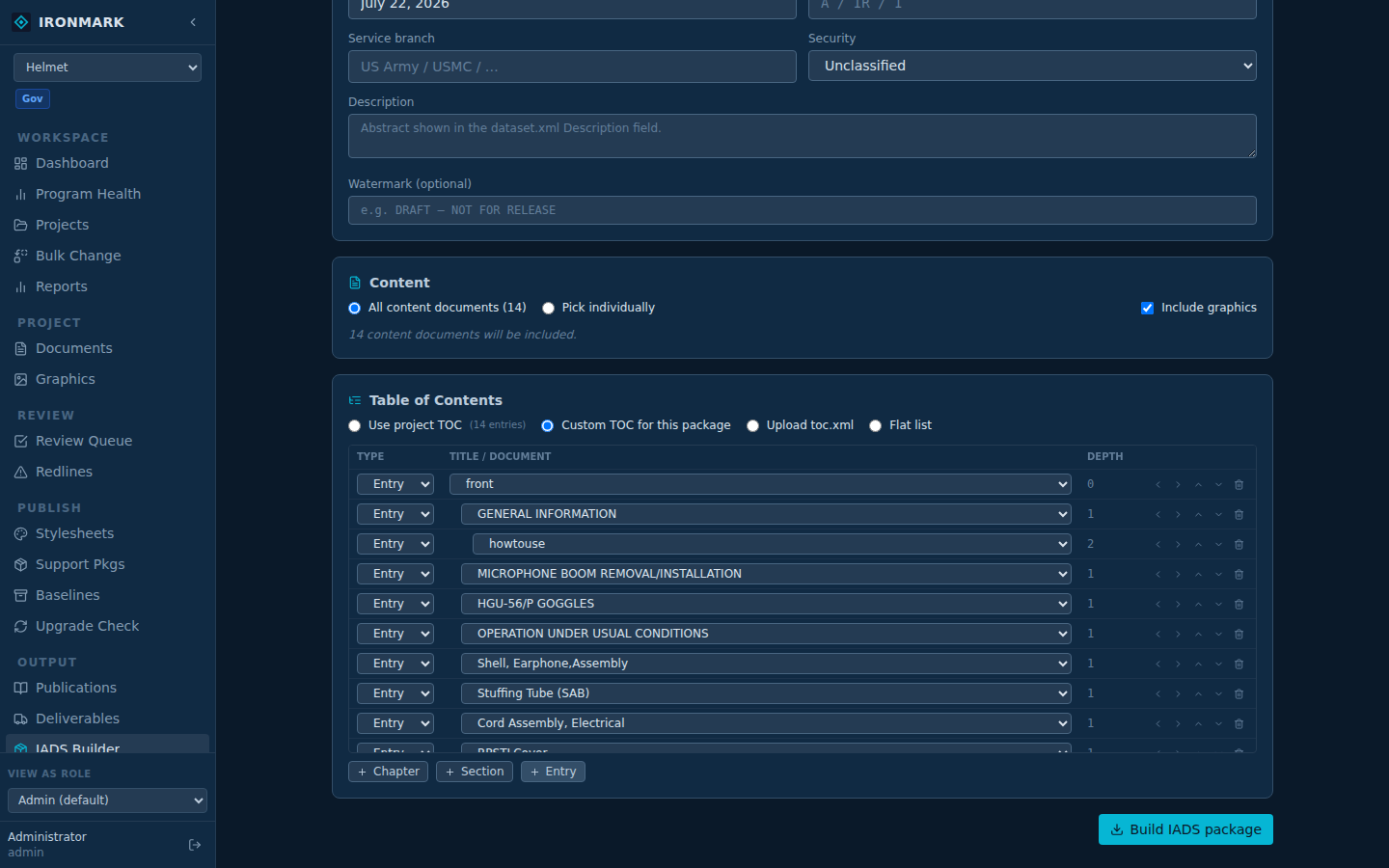Viewport: 1389px width, 868px height.
Task: Open Graphics under Project
Action: pyautogui.click(x=107, y=379)
